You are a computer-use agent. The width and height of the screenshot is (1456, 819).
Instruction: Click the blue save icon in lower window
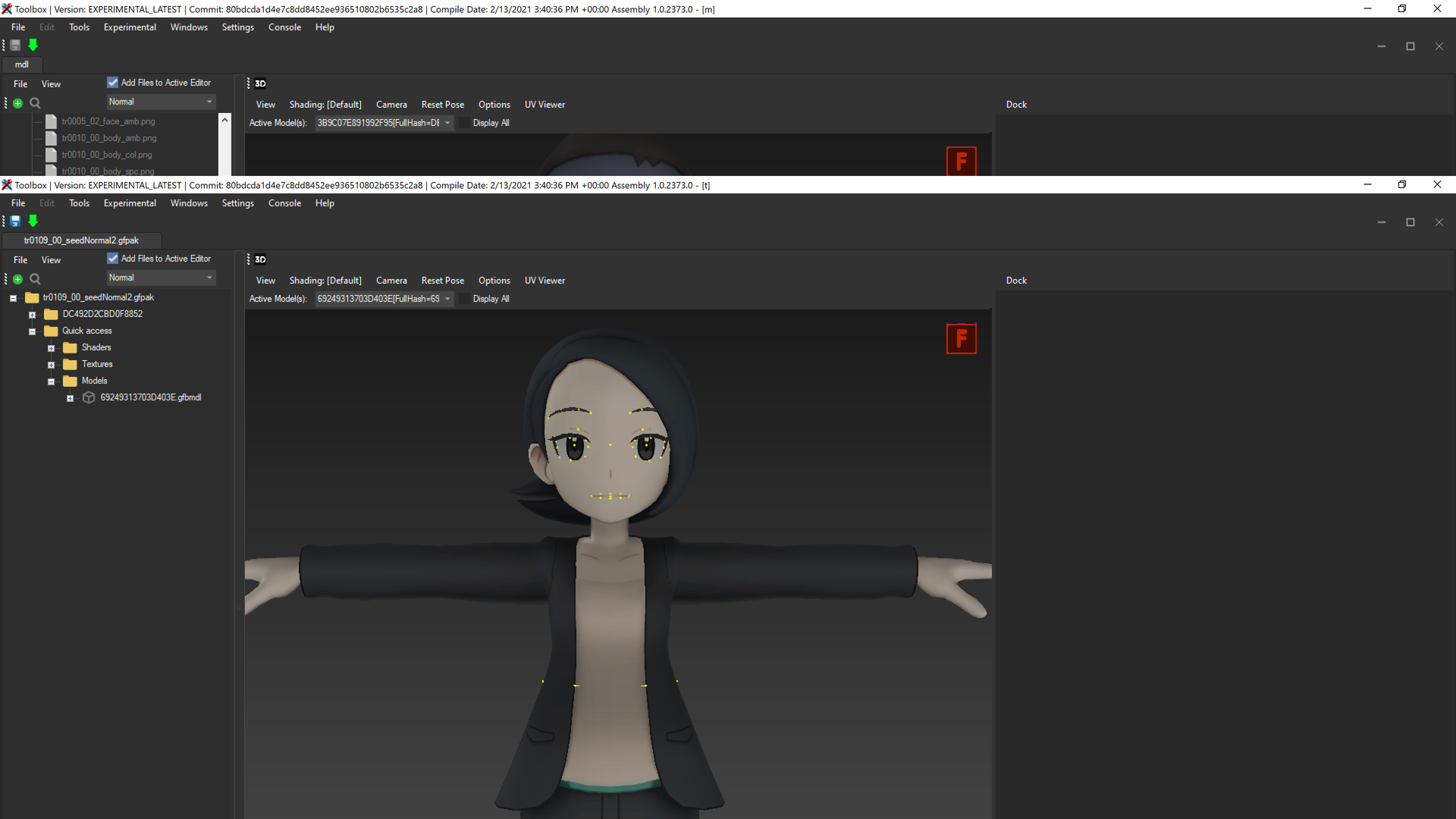pos(15,221)
